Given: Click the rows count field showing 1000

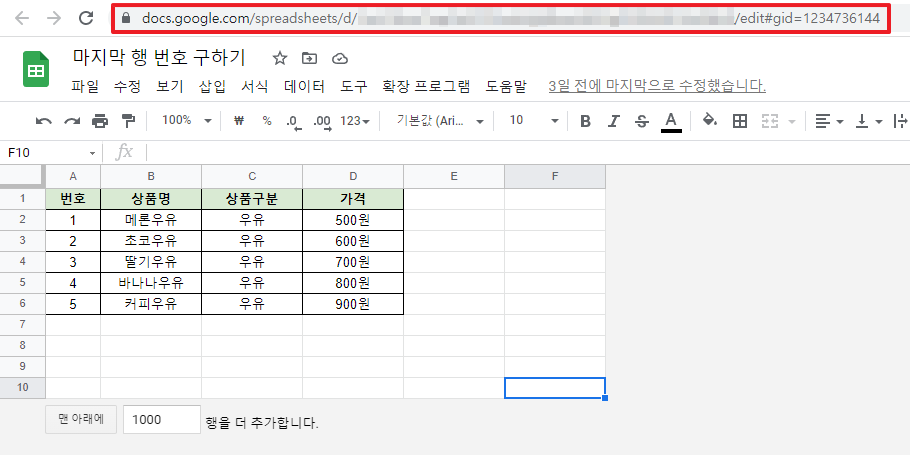Looking at the screenshot, I should [x=162, y=420].
